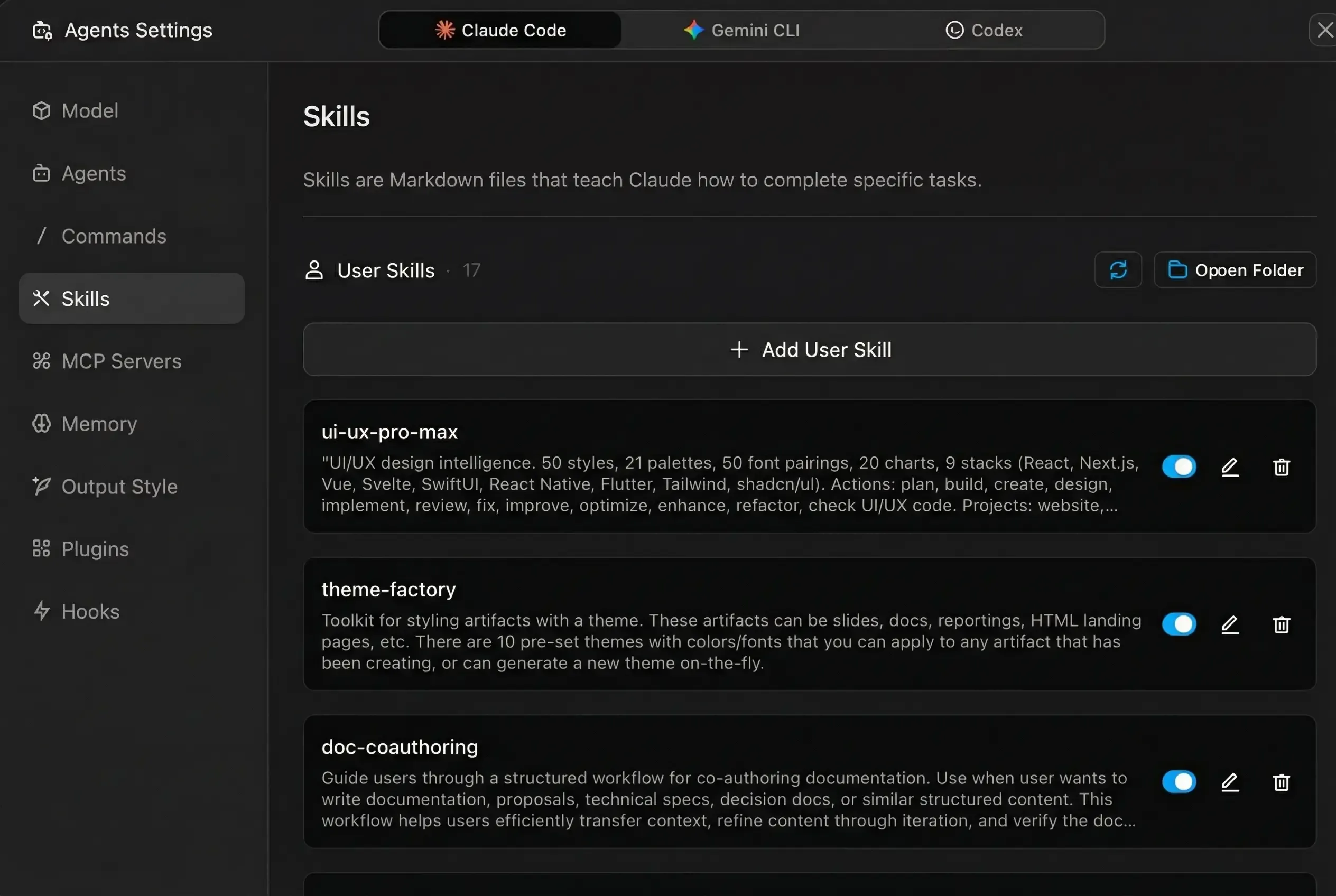Disable the theme-factory skill
The height and width of the screenshot is (896, 1336).
(1180, 624)
